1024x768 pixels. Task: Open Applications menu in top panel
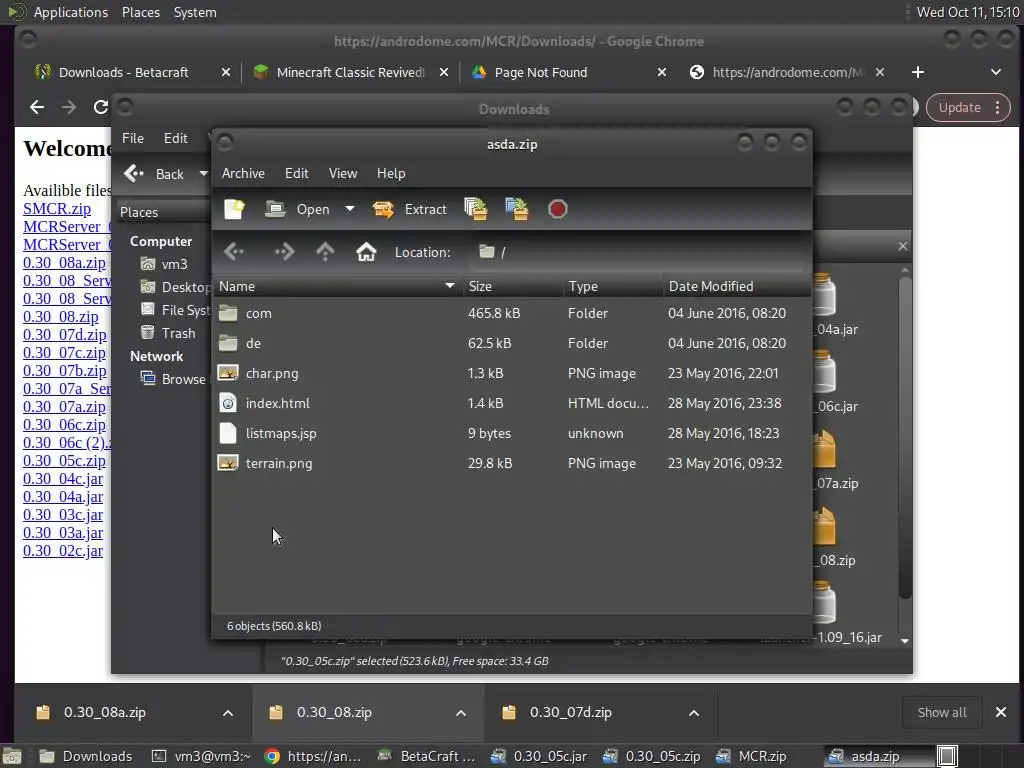[x=71, y=12]
